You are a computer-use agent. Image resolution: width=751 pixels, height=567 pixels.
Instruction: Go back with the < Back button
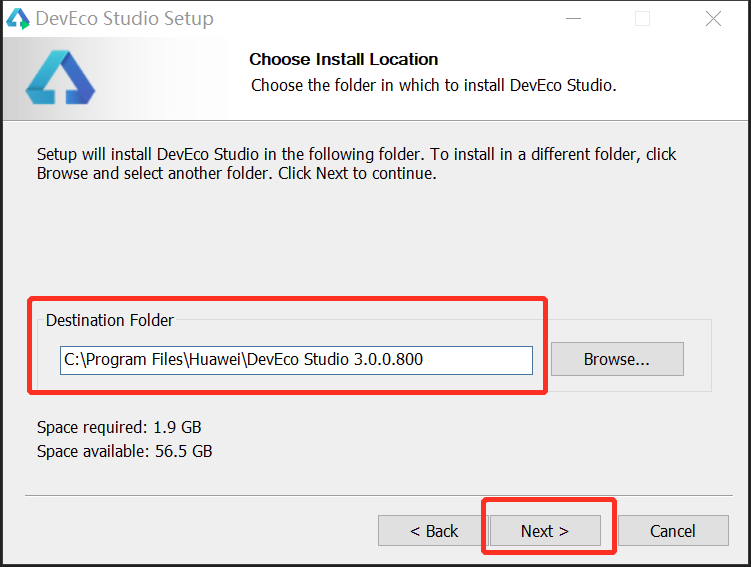coord(433,531)
